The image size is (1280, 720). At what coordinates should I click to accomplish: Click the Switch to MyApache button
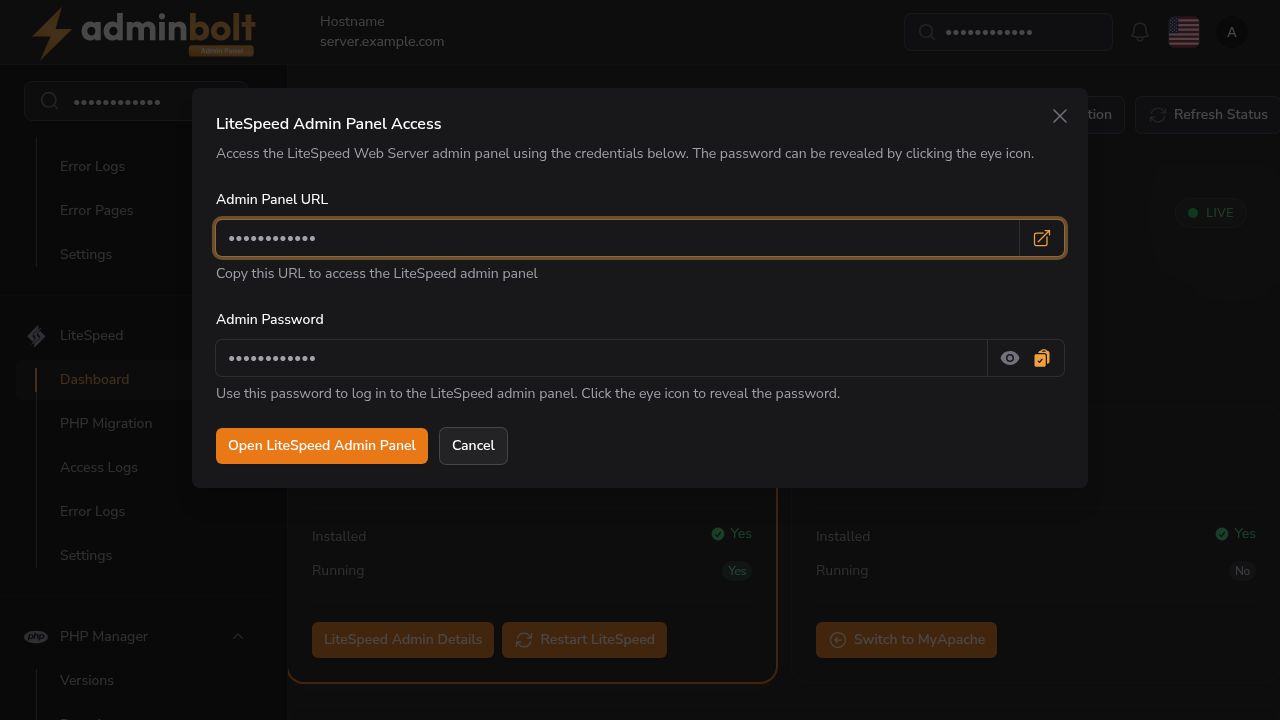tap(906, 639)
